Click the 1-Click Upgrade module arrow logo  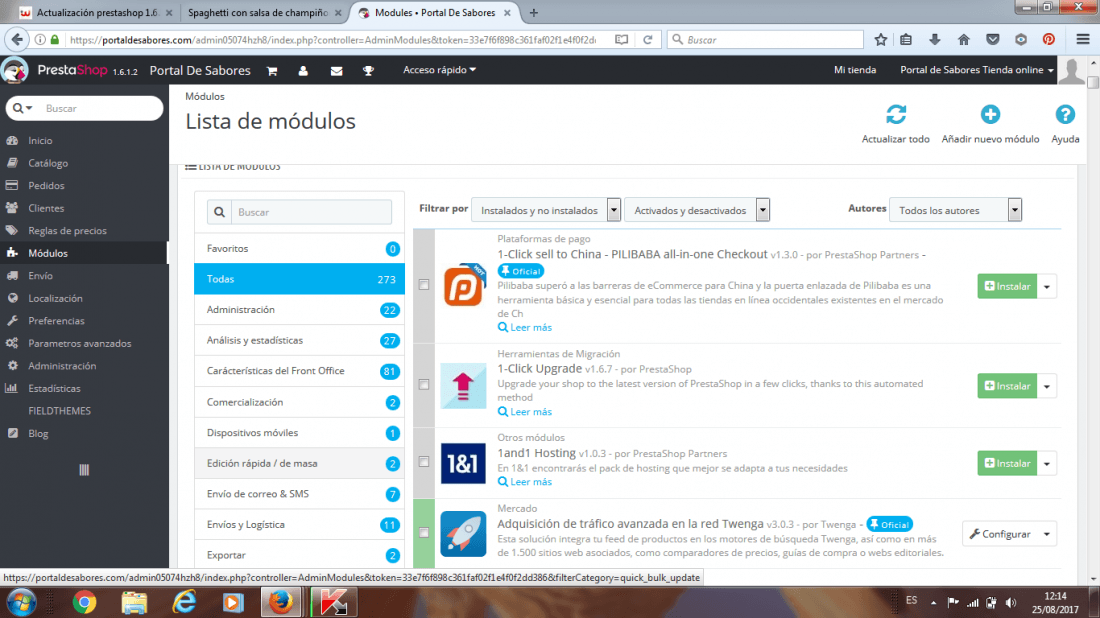coord(463,386)
